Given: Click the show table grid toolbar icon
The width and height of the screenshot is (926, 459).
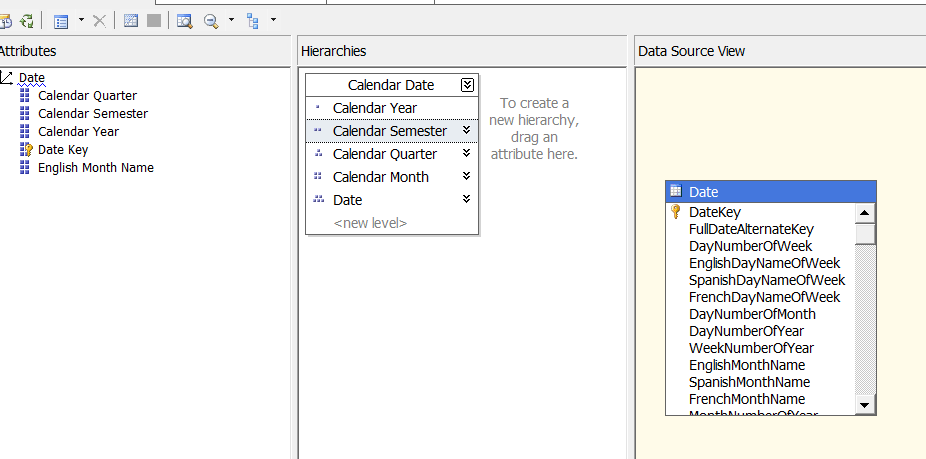Looking at the screenshot, I should point(131,21).
